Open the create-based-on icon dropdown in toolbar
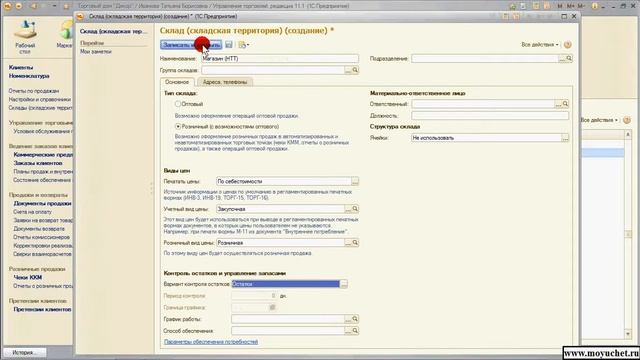The height and width of the screenshot is (360, 640). click(244, 45)
